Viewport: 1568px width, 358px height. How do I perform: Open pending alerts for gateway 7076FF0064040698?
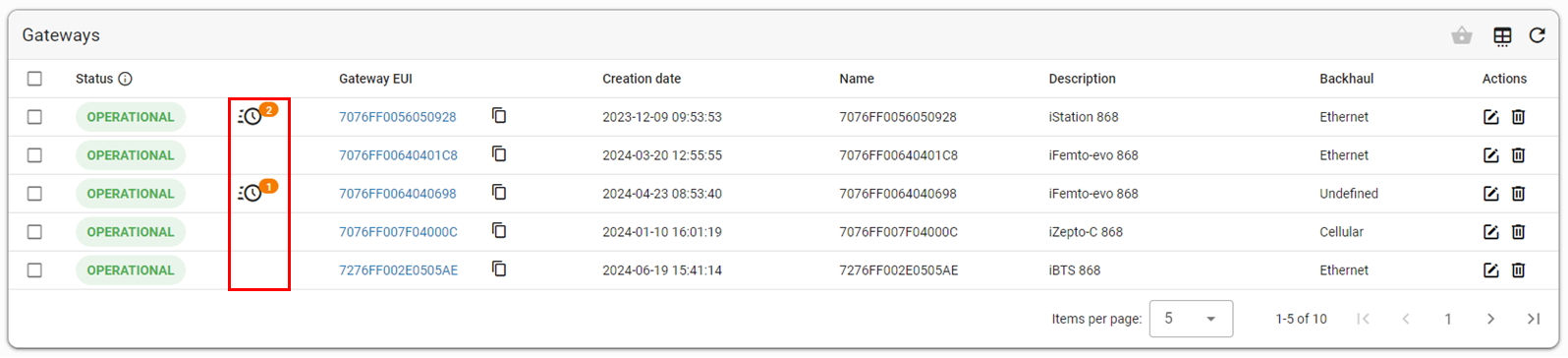point(257,192)
